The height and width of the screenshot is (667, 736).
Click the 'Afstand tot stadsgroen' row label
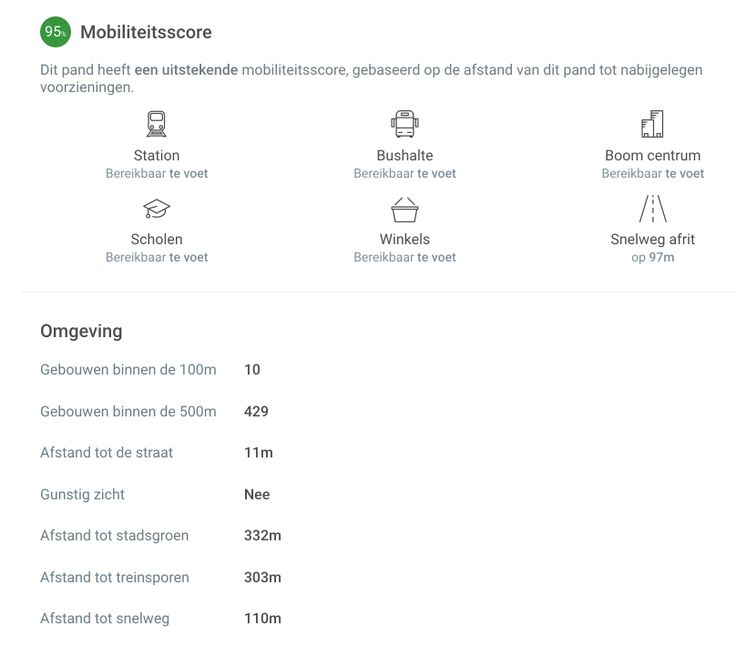(114, 535)
